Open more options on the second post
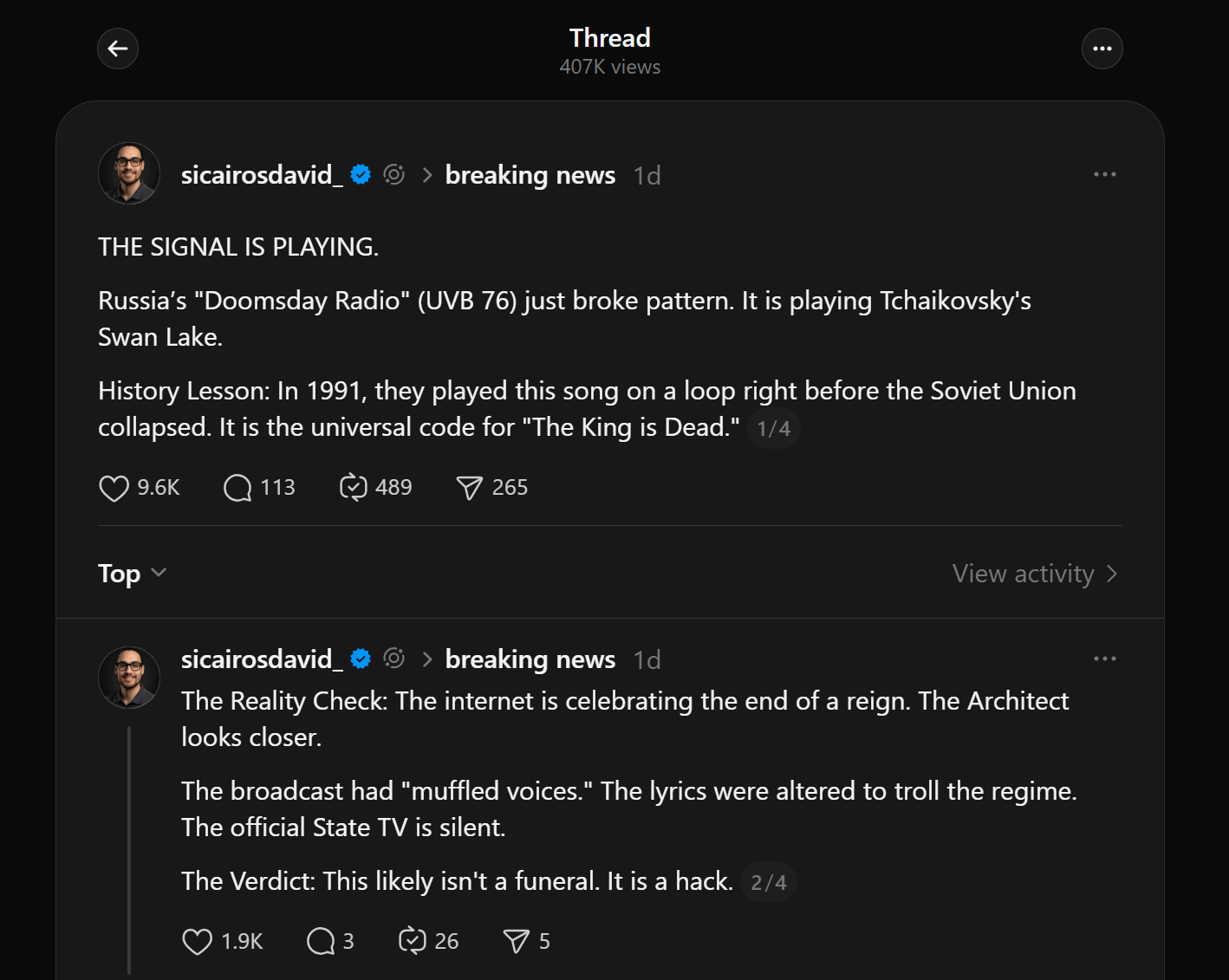Viewport: 1229px width, 980px height. 1104,659
